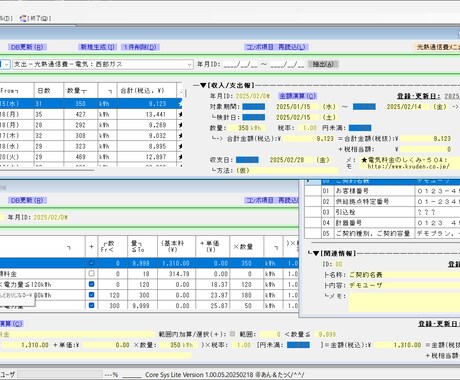
Task: Collapse the [収入/支出報] section triangle
Action: click(204, 85)
